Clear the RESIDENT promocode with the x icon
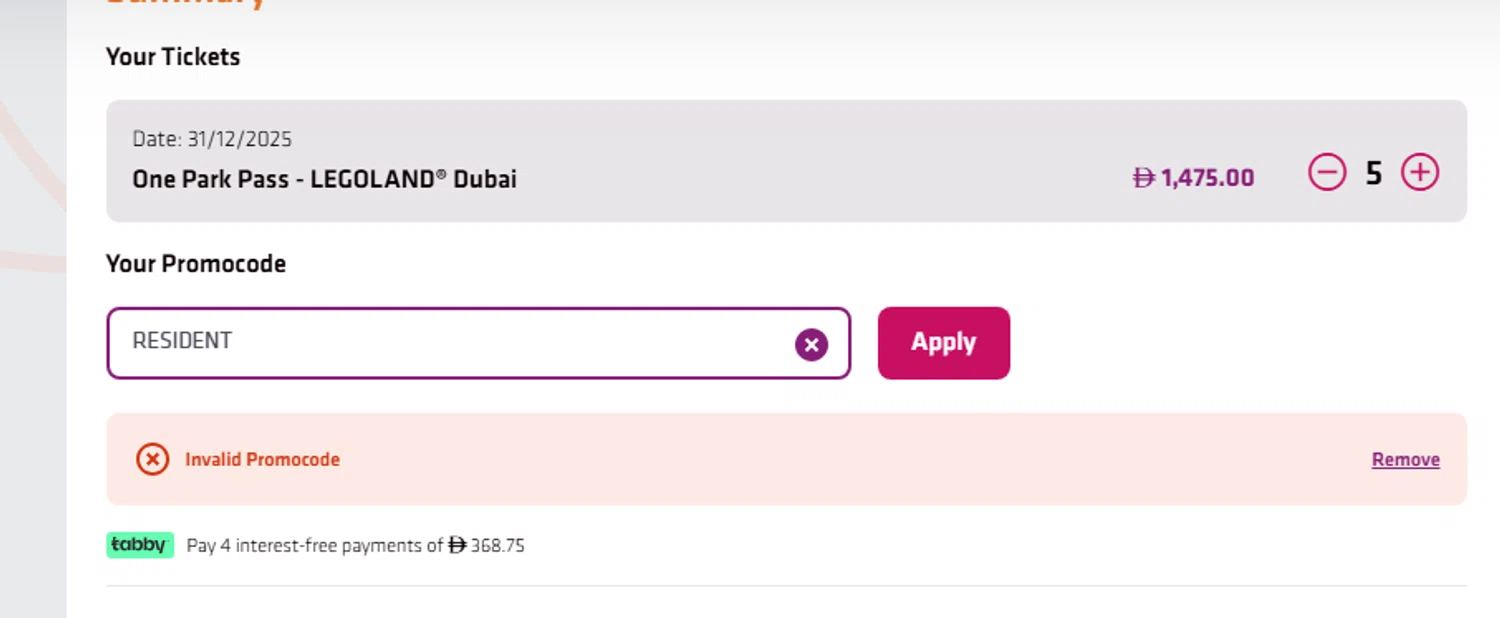This screenshot has width=1500, height=618. (811, 345)
